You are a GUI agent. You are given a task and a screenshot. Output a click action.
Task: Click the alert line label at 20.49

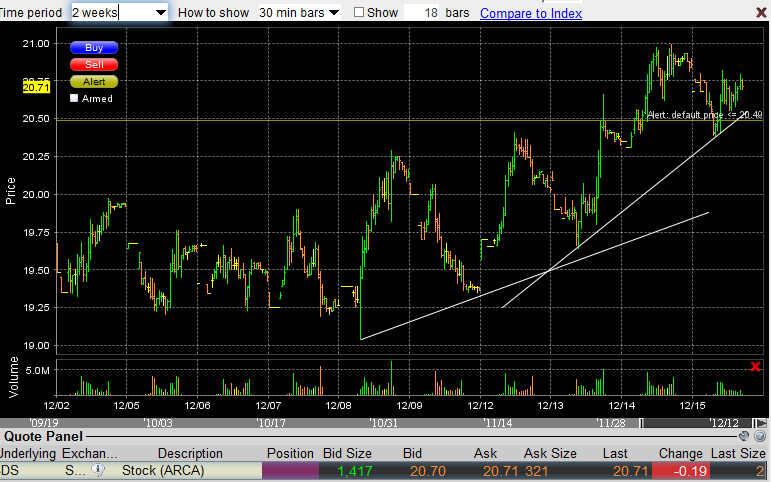[705, 115]
